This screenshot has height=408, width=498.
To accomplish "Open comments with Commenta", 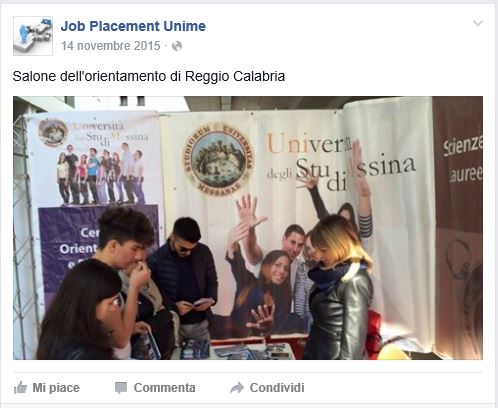I will pos(164,388).
